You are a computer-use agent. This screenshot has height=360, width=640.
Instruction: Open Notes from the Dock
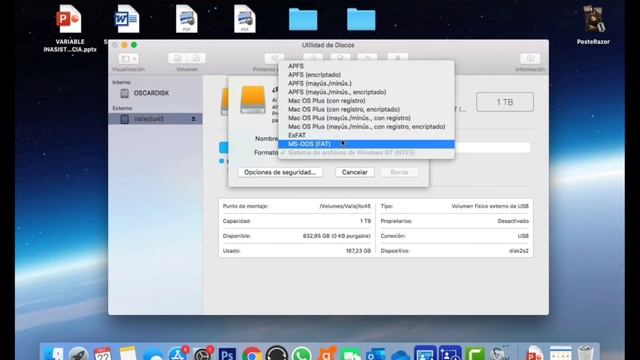(x=128, y=353)
